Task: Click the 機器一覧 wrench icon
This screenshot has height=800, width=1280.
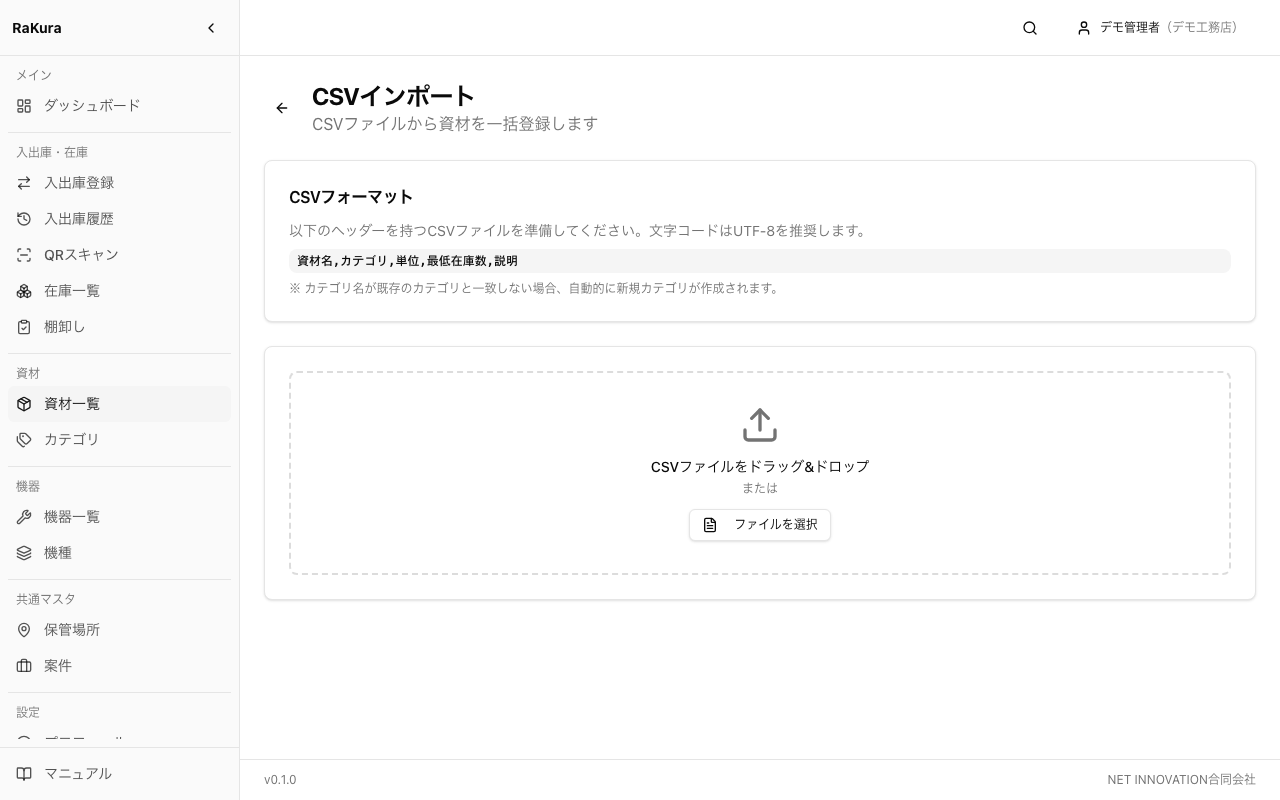Action: click(24, 517)
